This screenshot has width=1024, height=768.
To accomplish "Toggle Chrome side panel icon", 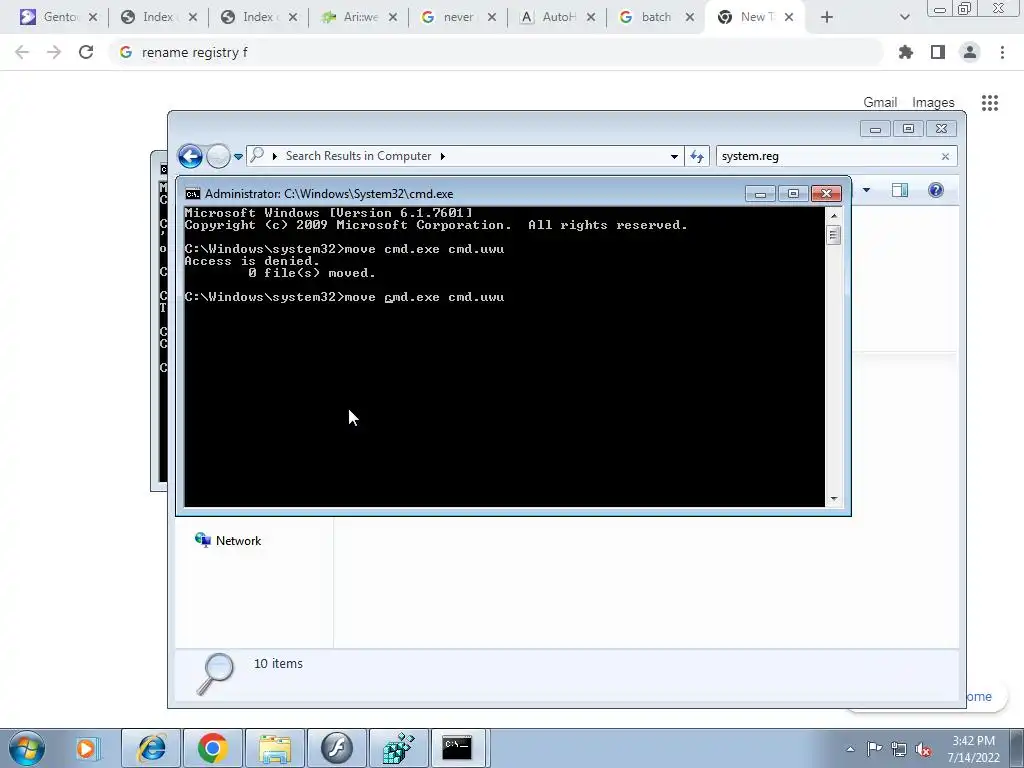I will 938,52.
